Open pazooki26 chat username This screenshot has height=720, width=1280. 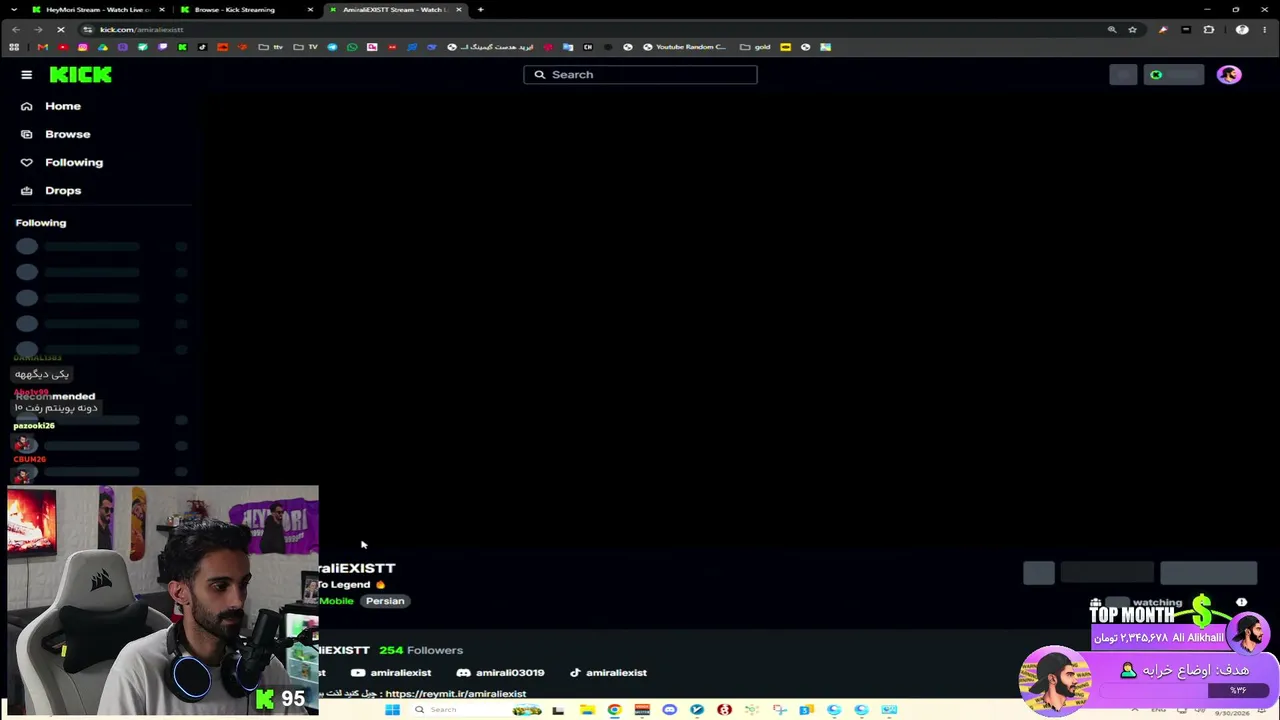click(x=34, y=426)
